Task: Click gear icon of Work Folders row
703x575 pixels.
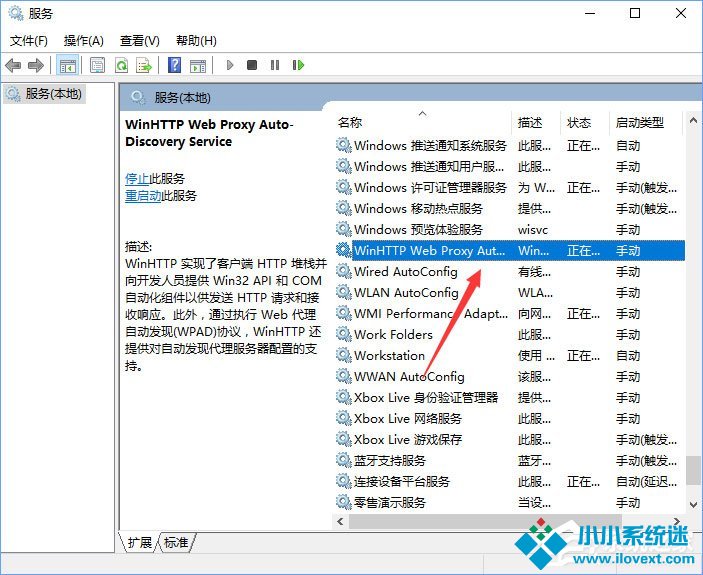Action: pos(343,334)
